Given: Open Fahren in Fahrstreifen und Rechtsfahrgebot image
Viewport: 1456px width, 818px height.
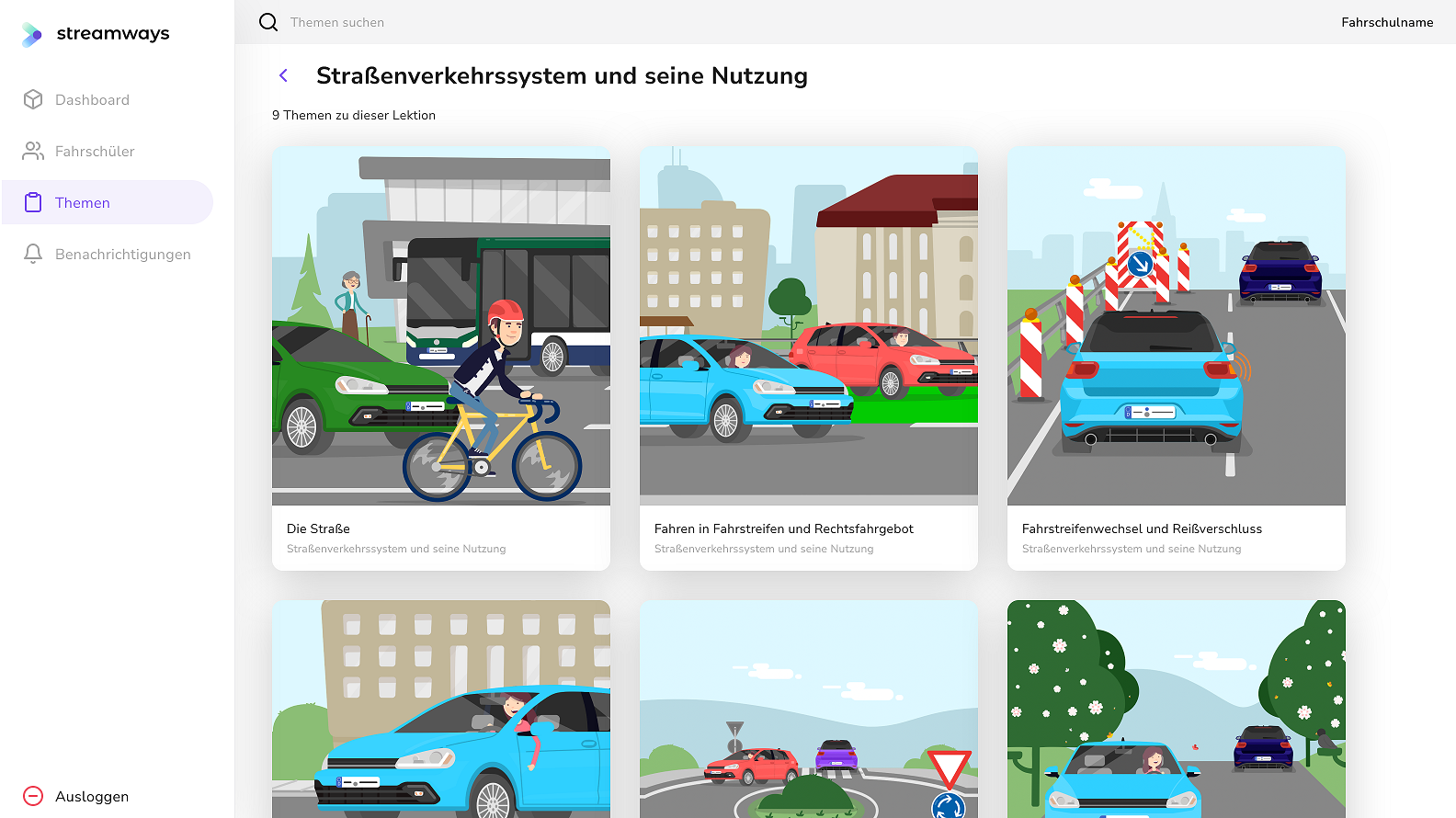Looking at the screenshot, I should pos(809,325).
